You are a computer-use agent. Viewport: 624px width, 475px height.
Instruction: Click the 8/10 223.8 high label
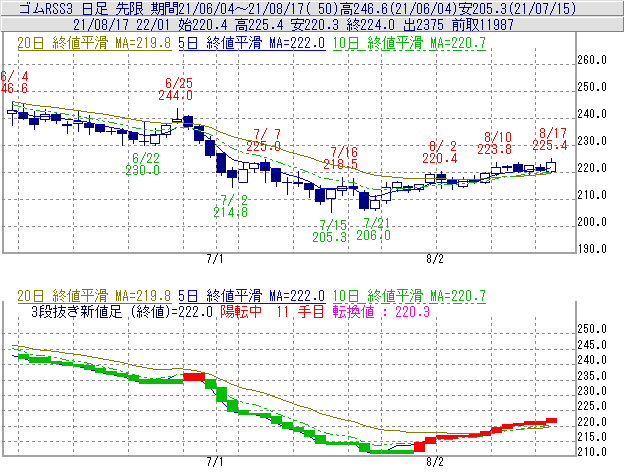pos(495,143)
